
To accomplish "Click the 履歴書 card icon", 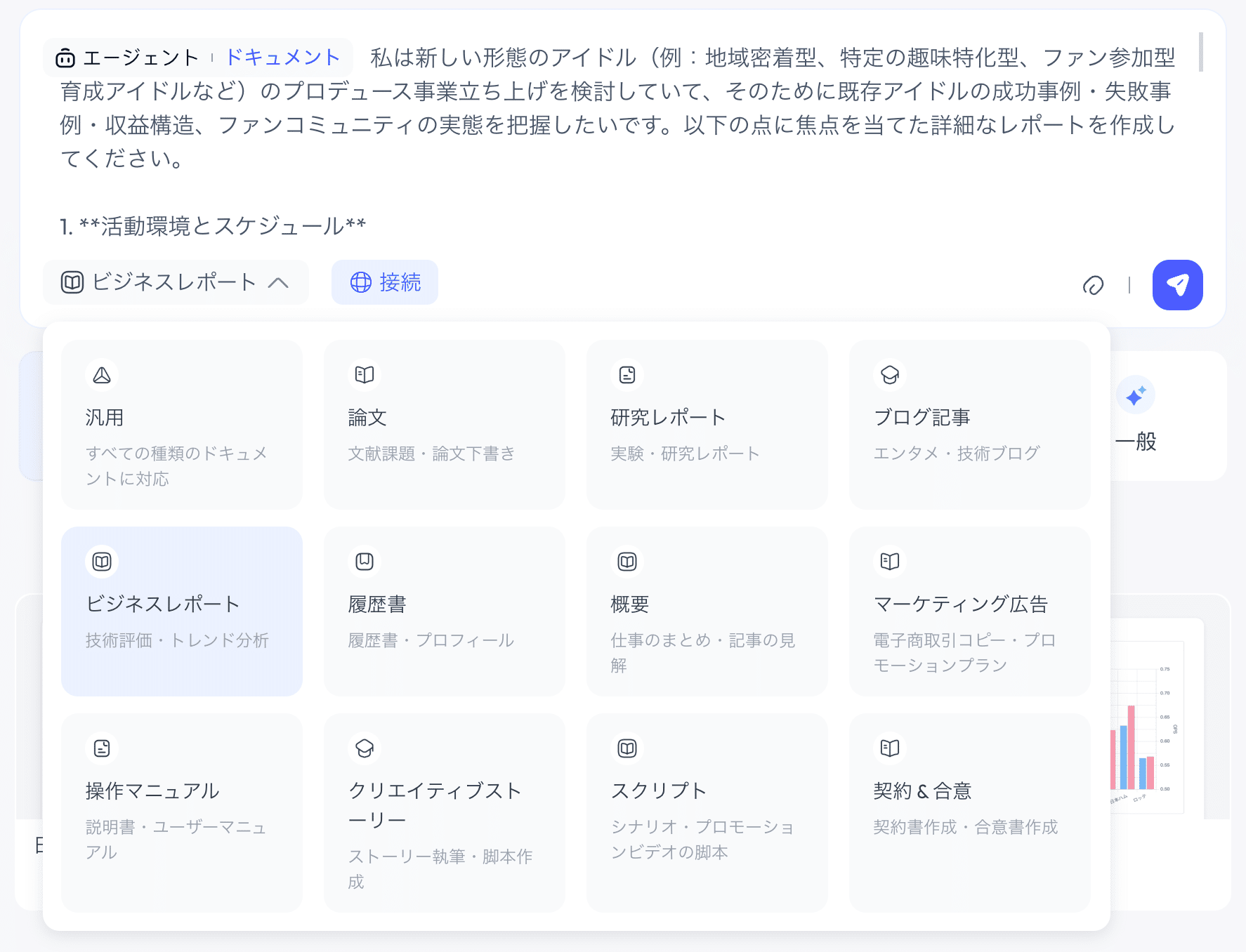I will click(365, 562).
